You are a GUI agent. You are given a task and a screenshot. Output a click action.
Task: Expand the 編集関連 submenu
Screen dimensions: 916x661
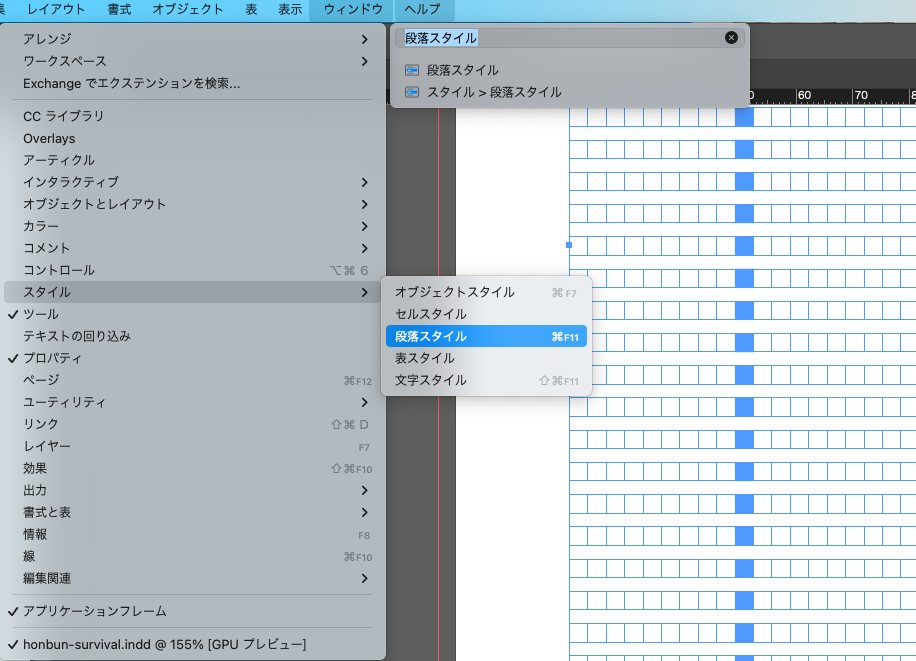(195, 579)
